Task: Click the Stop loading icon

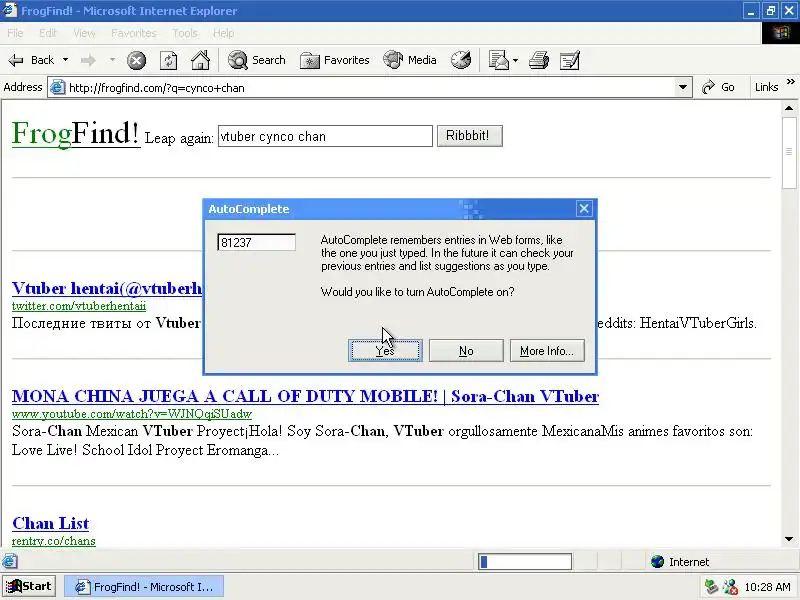Action: [136, 61]
